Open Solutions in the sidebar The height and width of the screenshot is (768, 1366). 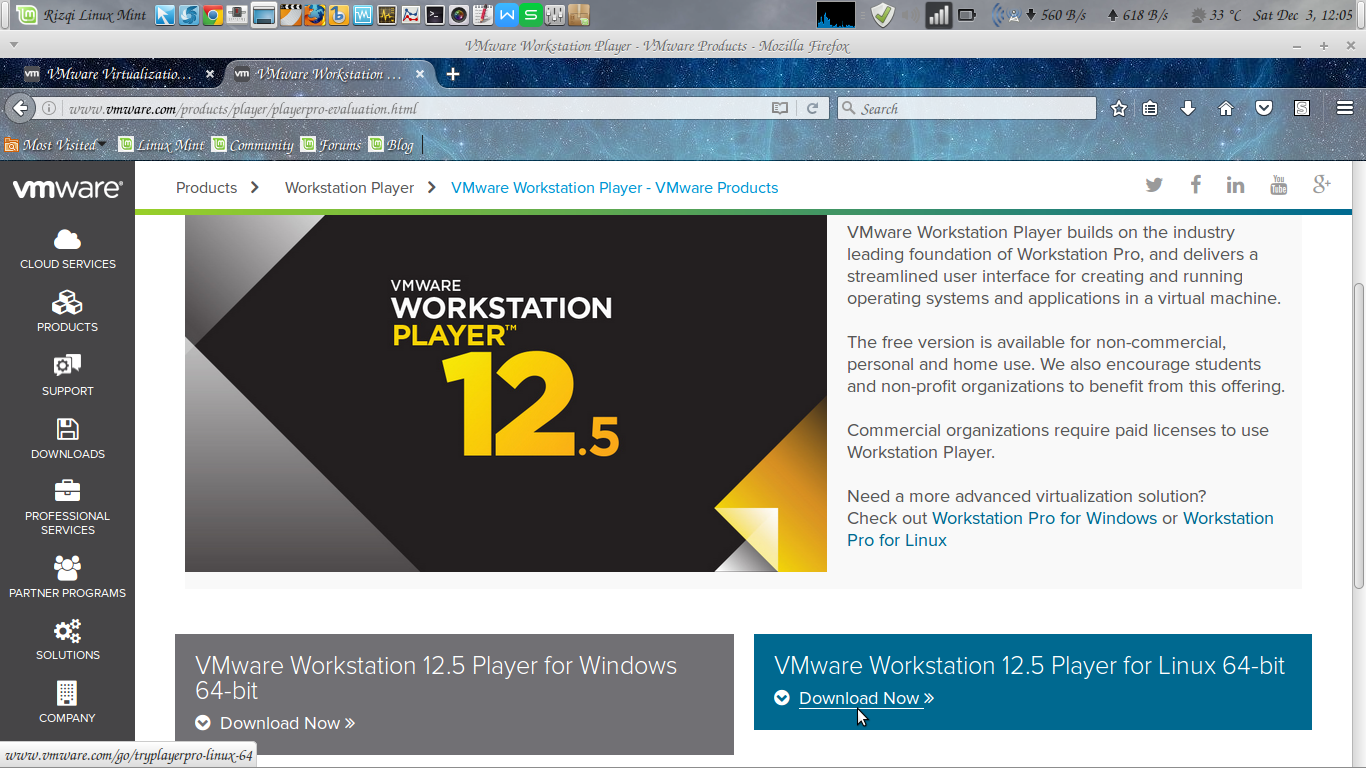coord(67,639)
